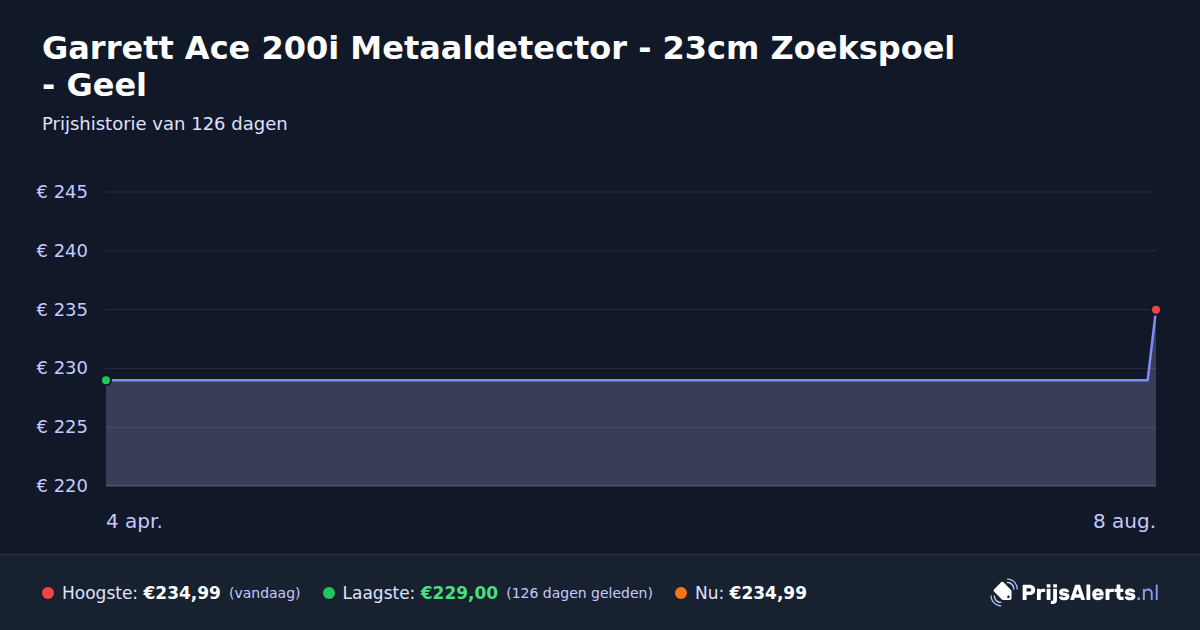Select the red highest-price point on chart

click(1156, 310)
